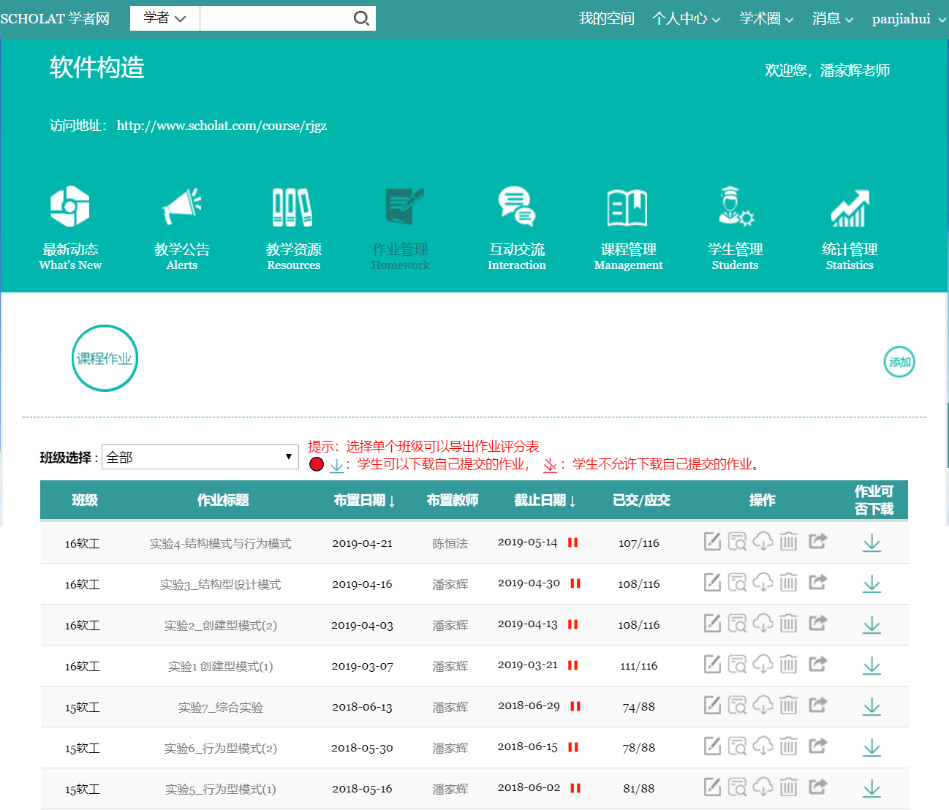Open 我的空间 in the top navigation
The image size is (949, 810).
(606, 19)
